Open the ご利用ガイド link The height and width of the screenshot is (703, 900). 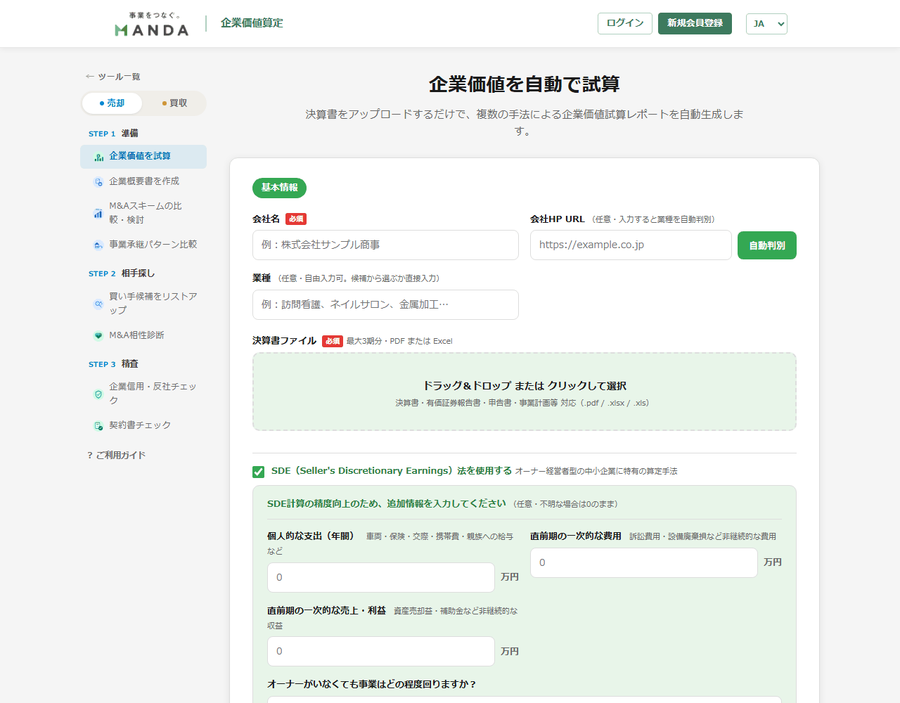coord(117,456)
